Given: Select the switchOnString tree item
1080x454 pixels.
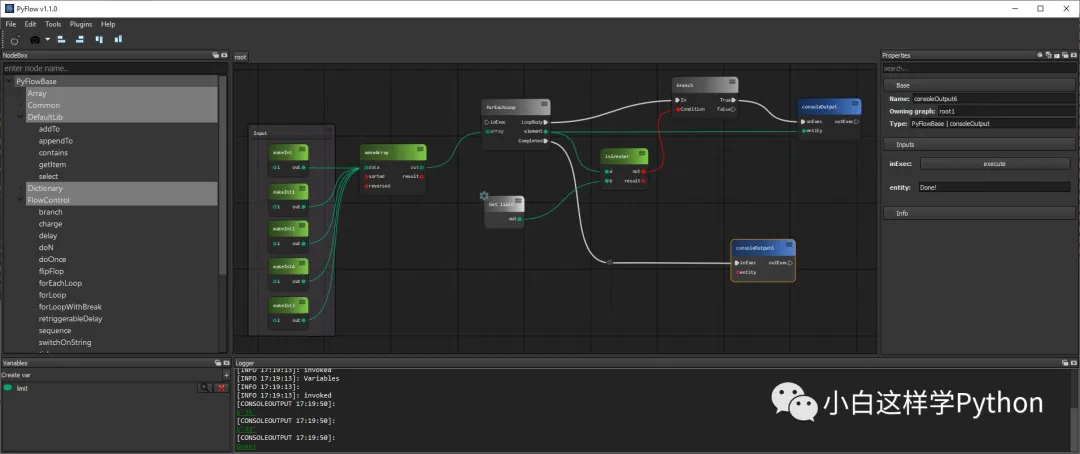Looking at the screenshot, I should tap(65, 342).
